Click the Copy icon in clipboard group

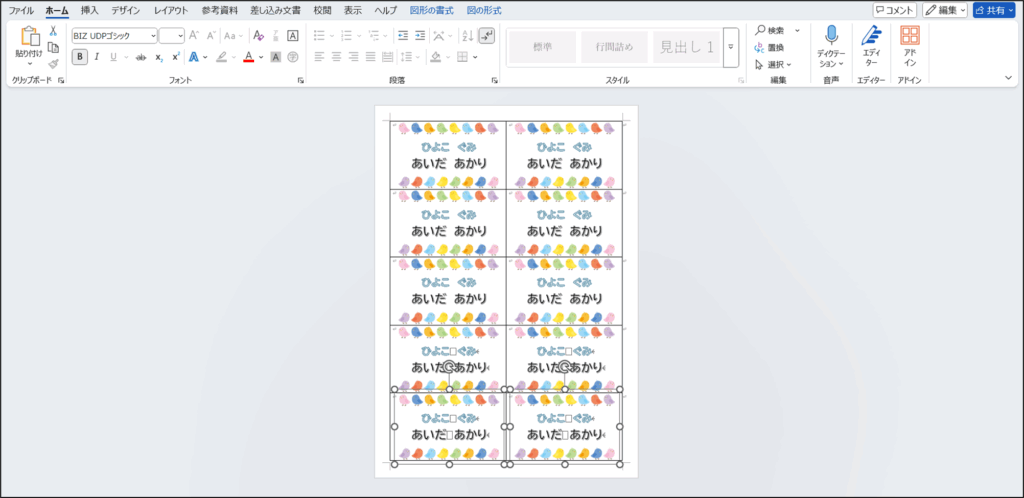(x=54, y=48)
